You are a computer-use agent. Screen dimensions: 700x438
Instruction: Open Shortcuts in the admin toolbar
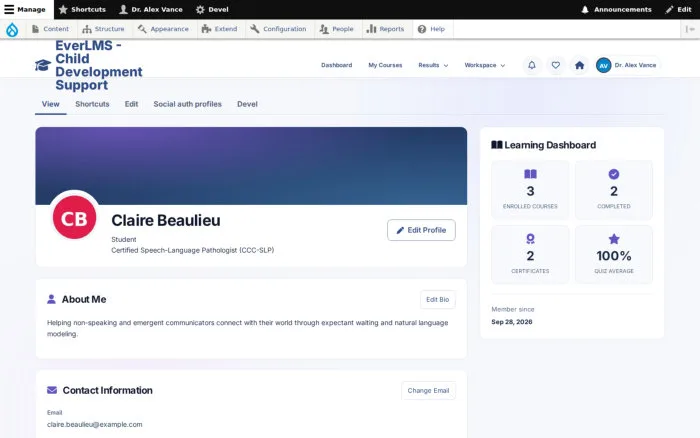click(x=82, y=9)
